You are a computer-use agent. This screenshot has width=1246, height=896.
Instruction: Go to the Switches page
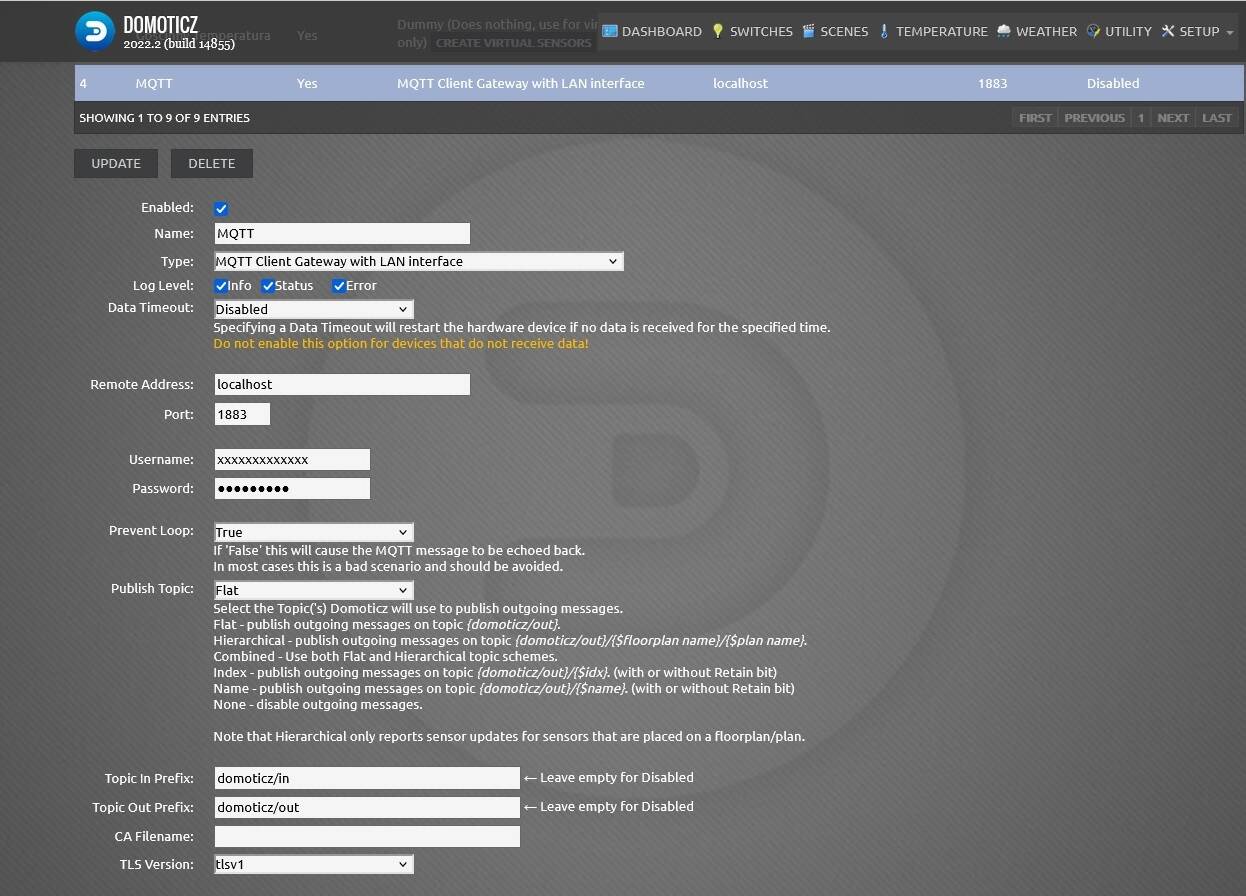tap(752, 31)
